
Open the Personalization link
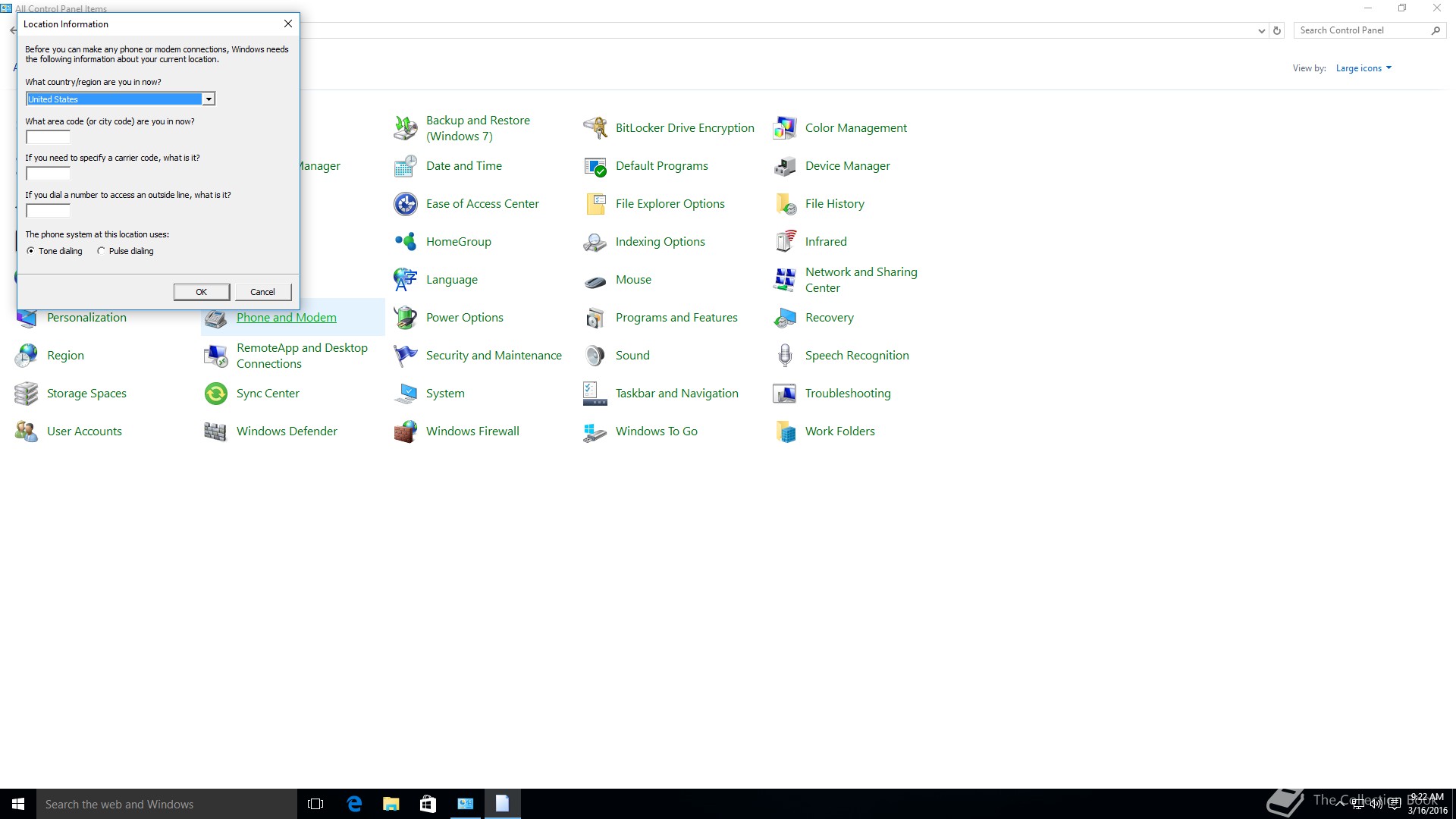(x=86, y=318)
